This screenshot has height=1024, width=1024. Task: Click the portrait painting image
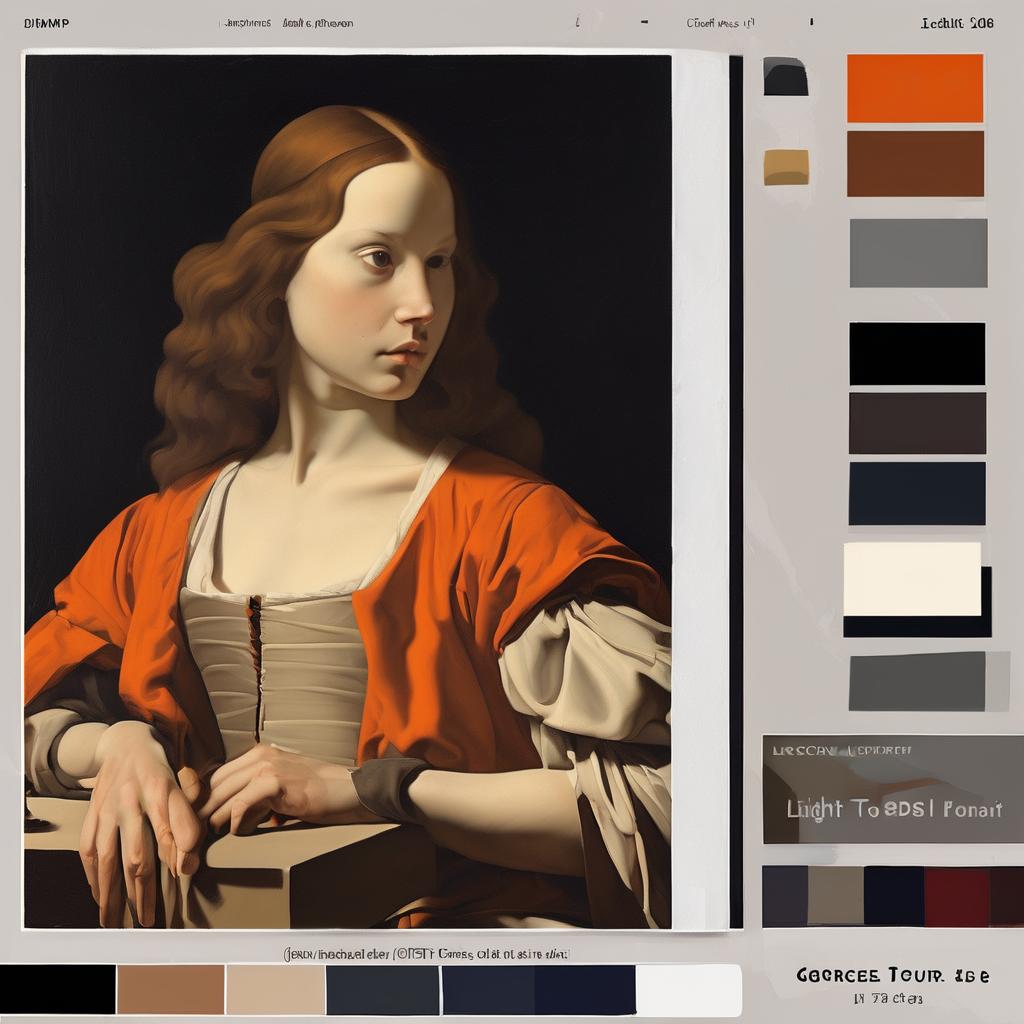click(x=347, y=490)
